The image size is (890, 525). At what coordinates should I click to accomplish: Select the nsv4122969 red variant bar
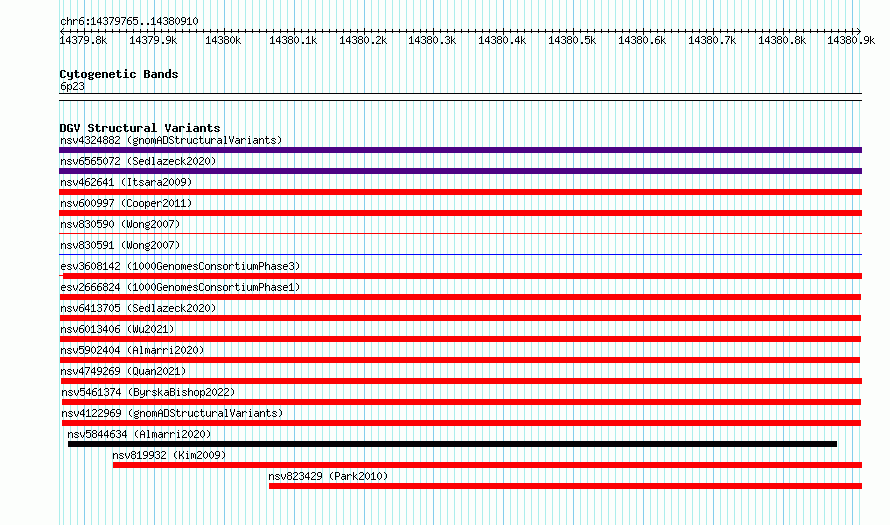pos(461,423)
